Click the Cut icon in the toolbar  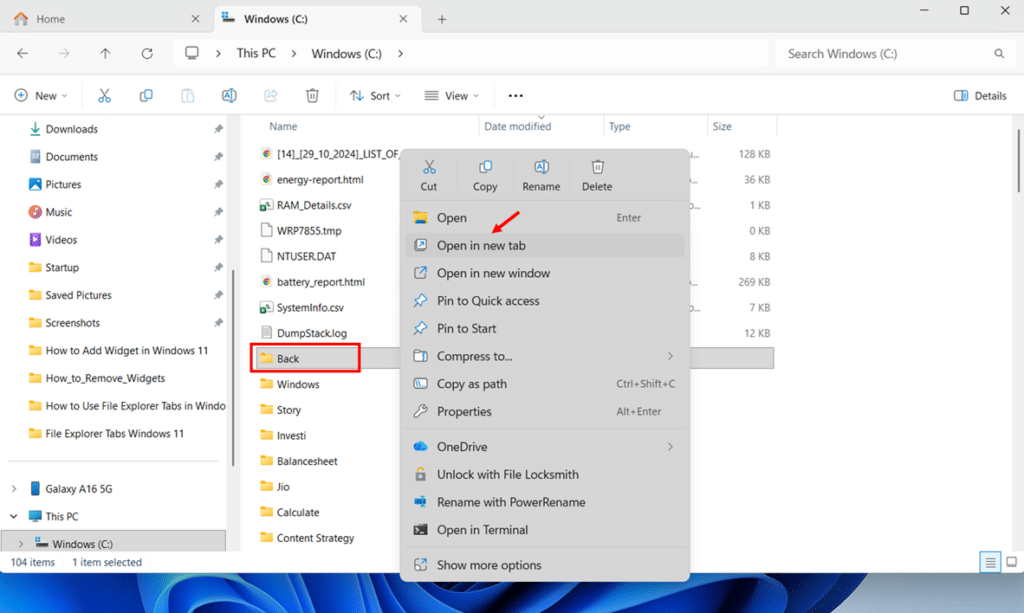click(104, 96)
